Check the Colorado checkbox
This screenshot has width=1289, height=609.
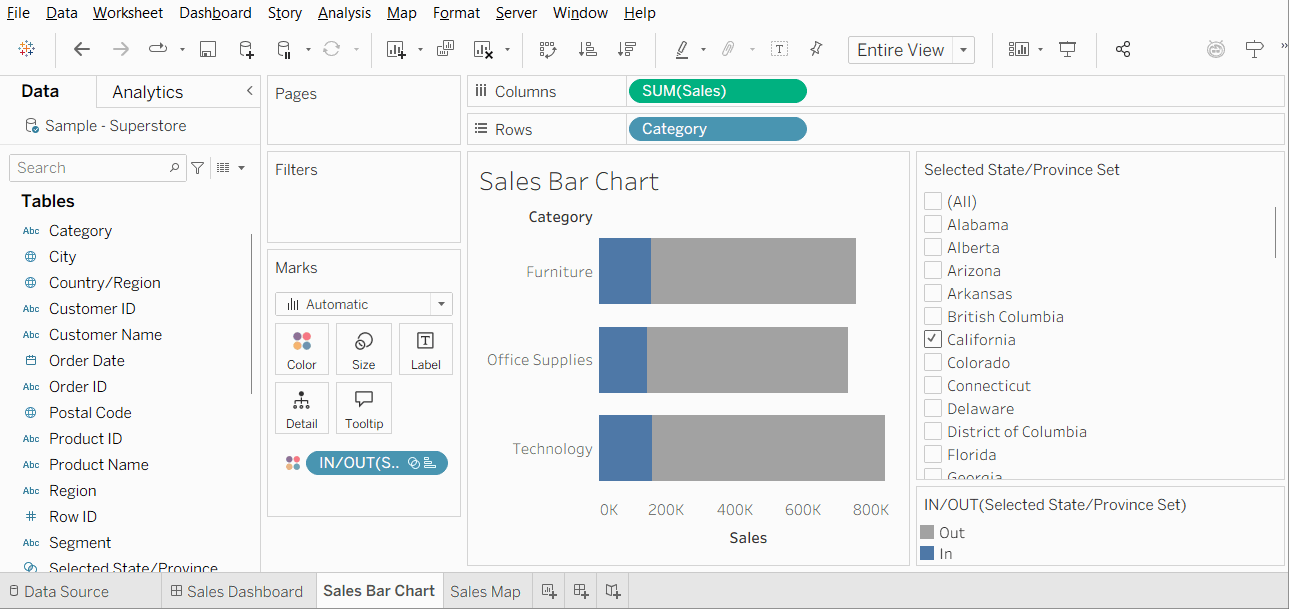[932, 362]
